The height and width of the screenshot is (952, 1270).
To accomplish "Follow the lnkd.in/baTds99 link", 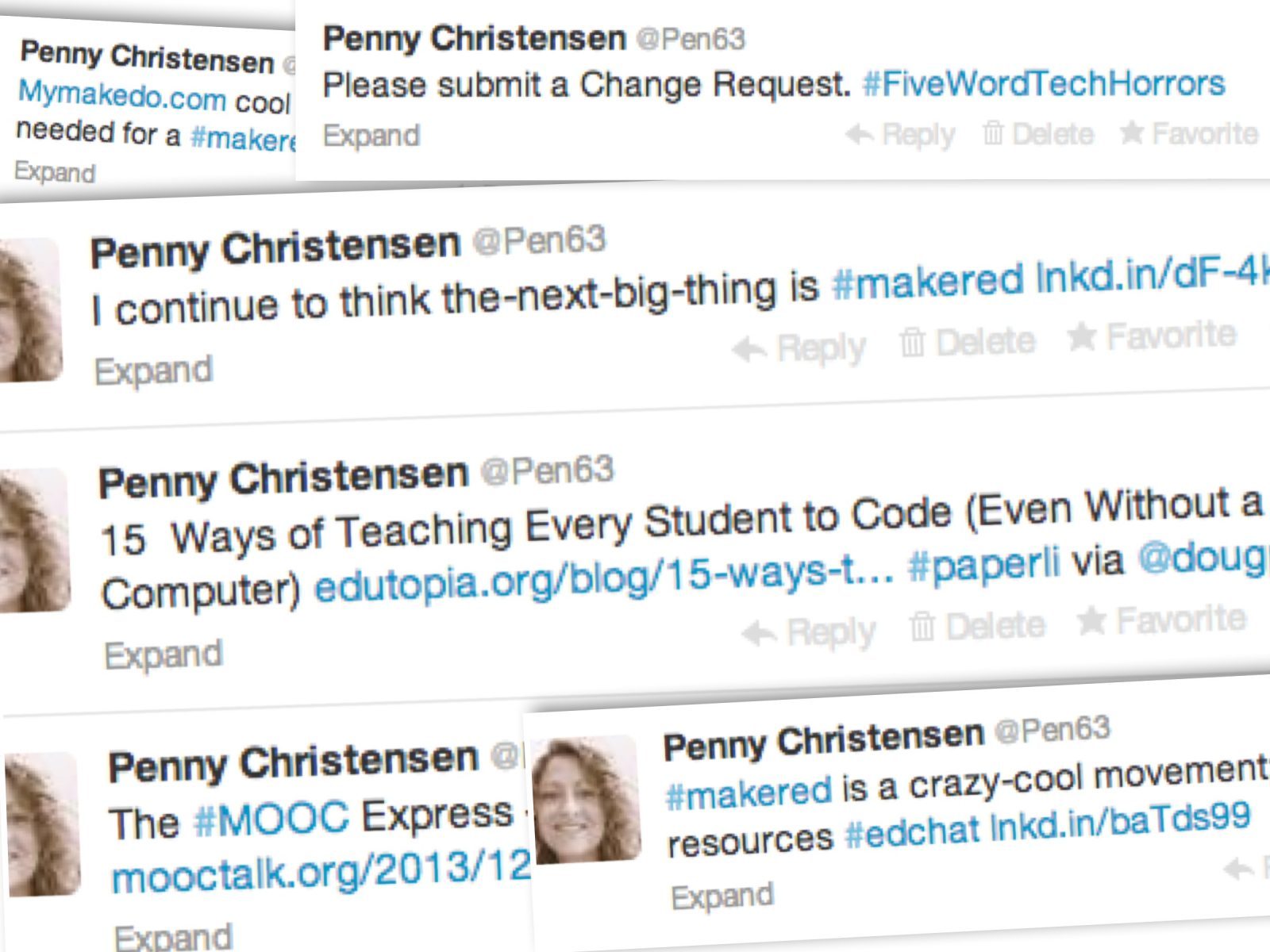I will [x=1120, y=822].
